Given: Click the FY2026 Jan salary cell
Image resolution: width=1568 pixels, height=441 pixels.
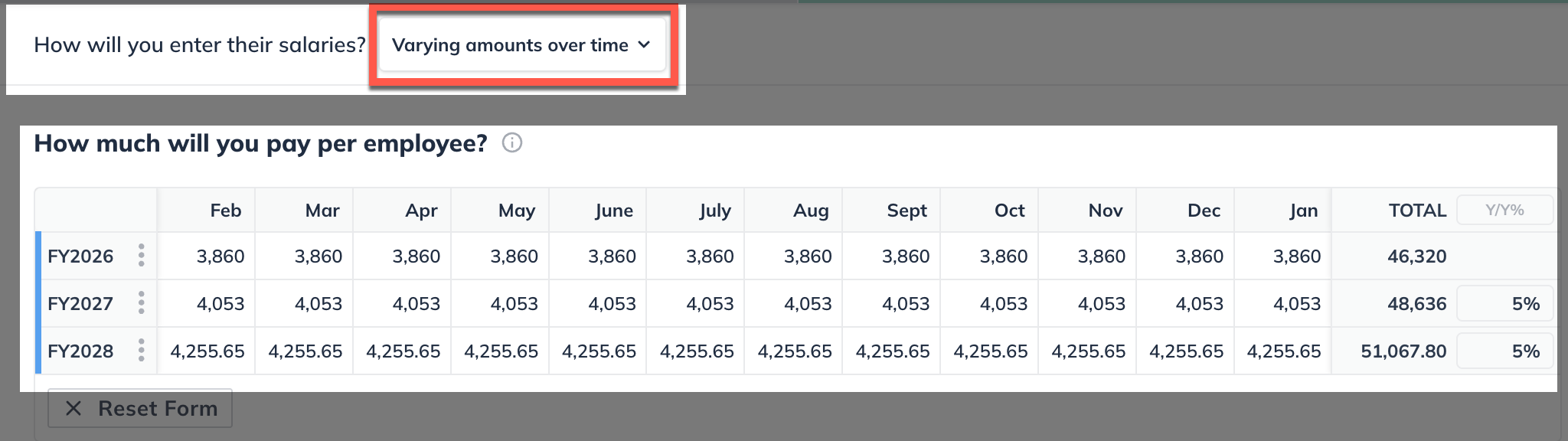Looking at the screenshot, I should point(1284,256).
